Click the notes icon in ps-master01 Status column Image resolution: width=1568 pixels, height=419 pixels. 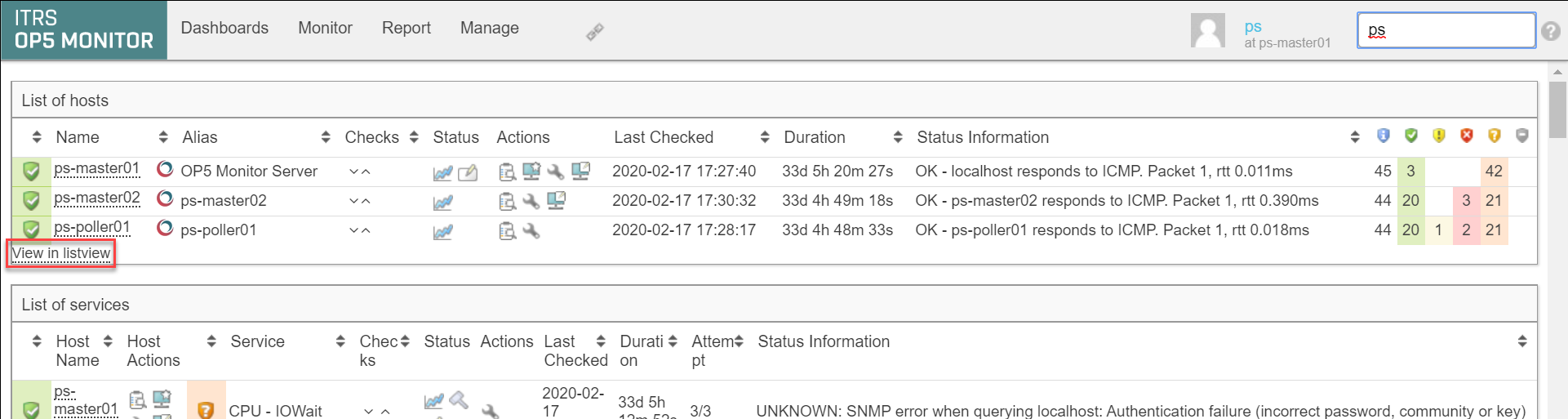[x=468, y=172]
